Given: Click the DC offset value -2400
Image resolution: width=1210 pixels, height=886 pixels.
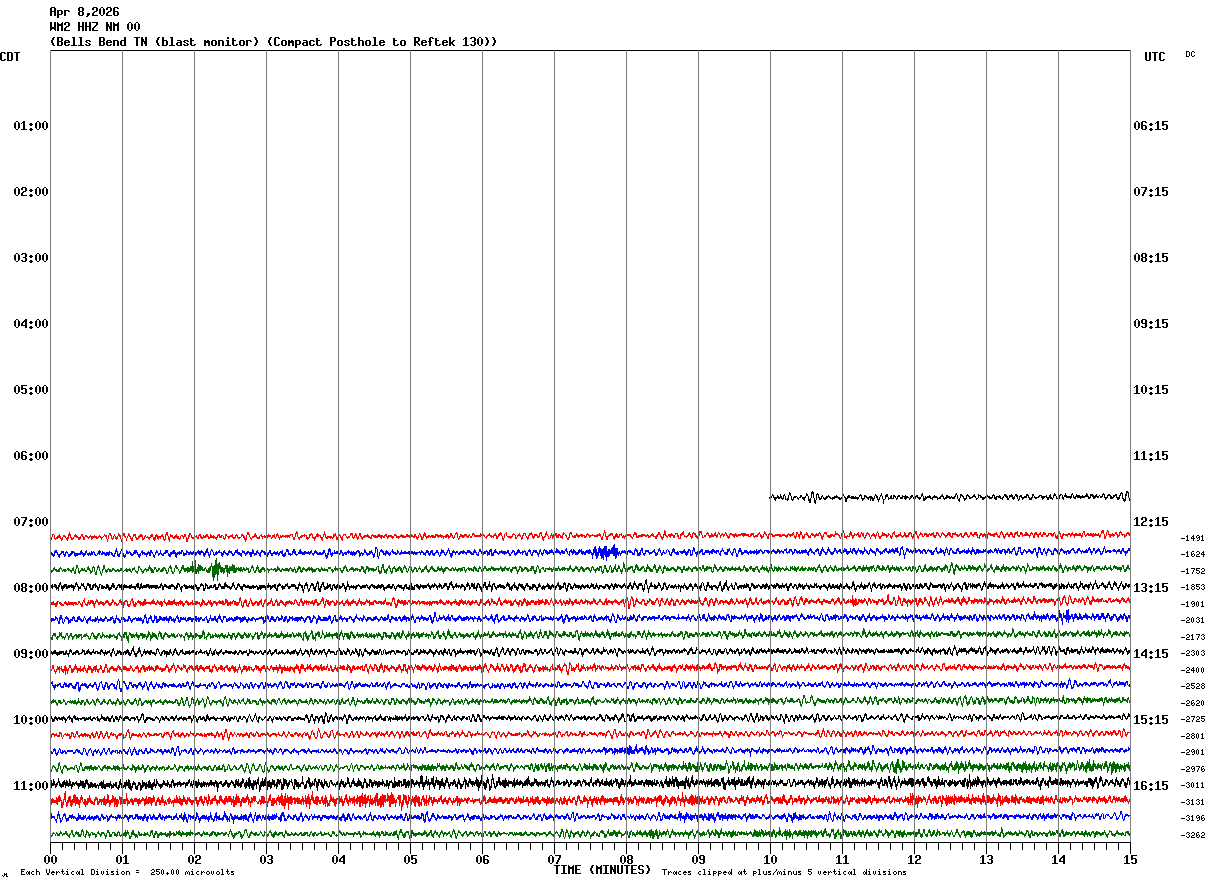Looking at the screenshot, I should tap(1193, 670).
